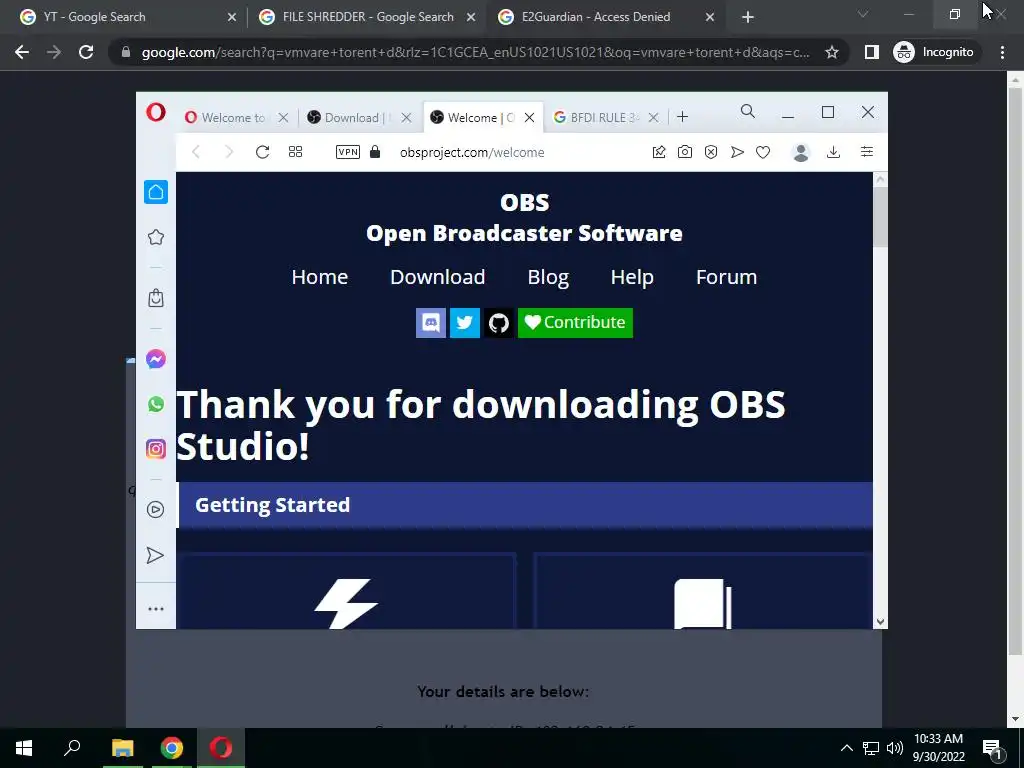Open the notification center icon

[x=992, y=749]
